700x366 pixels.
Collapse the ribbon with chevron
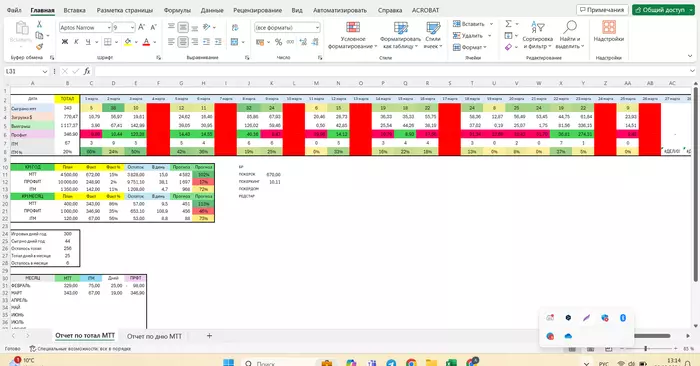(x=690, y=56)
